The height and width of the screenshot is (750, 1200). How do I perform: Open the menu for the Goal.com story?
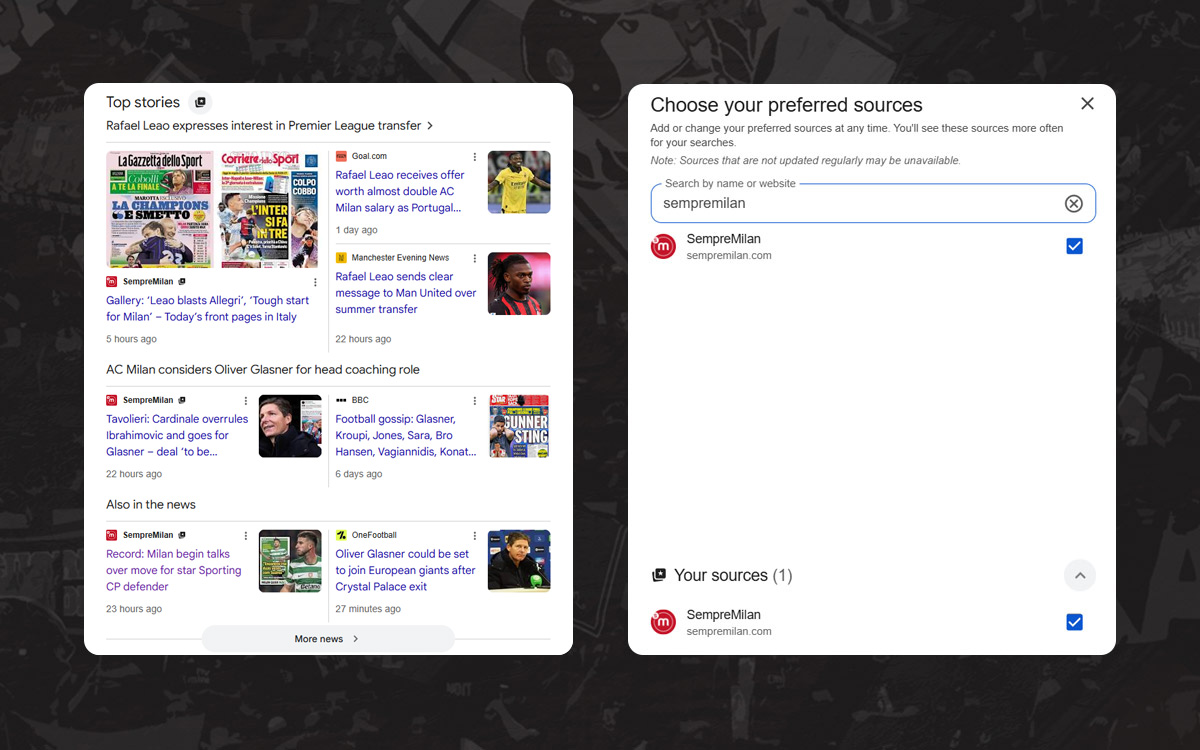(474, 157)
